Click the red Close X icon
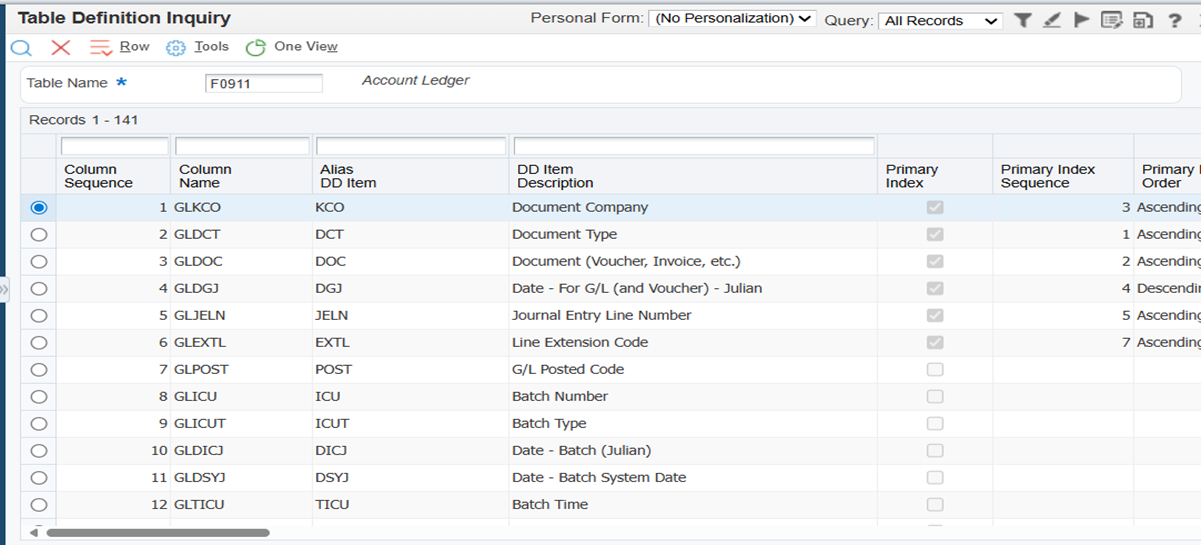 [61, 48]
